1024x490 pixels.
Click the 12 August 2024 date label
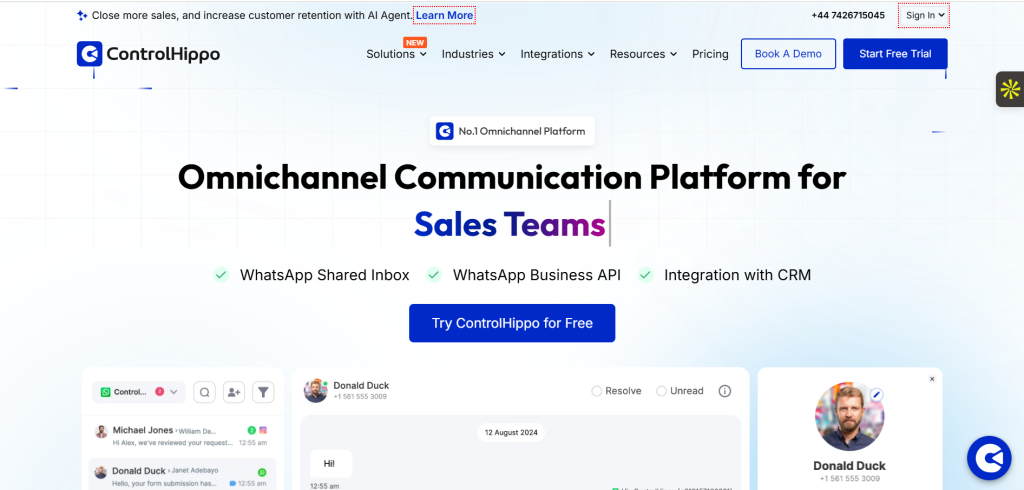(x=511, y=433)
